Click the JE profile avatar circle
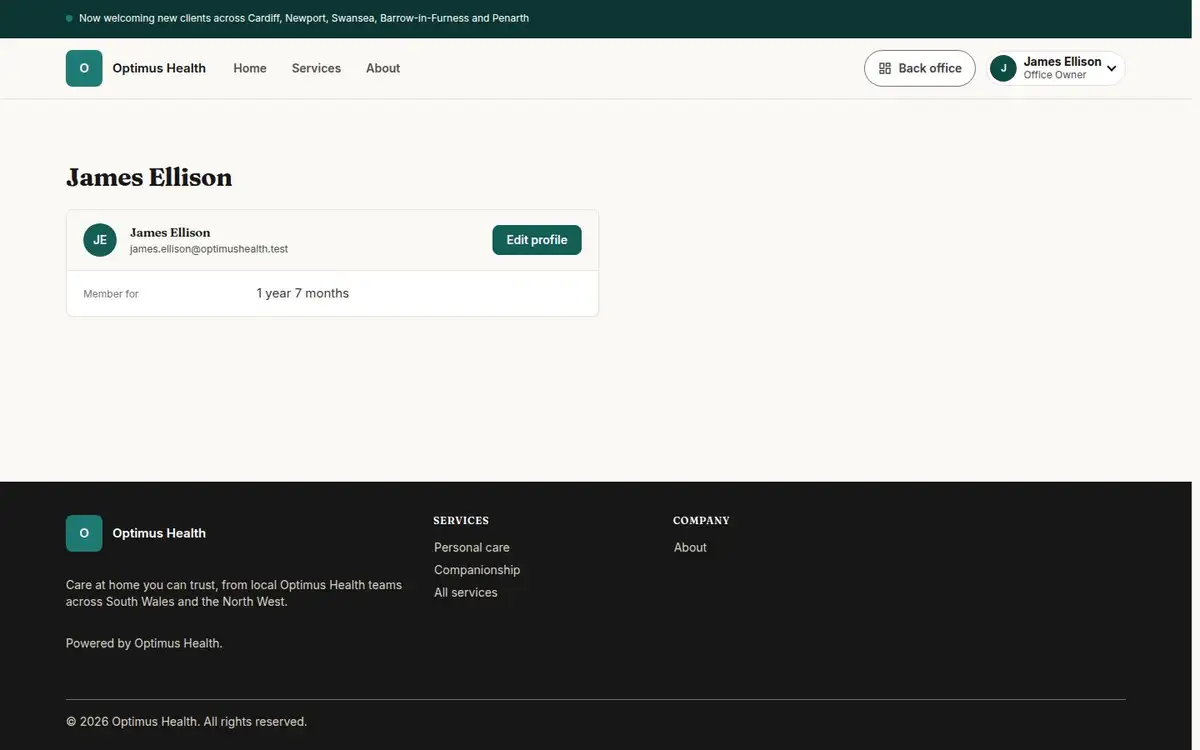This screenshot has width=1200, height=750. pyautogui.click(x=100, y=240)
